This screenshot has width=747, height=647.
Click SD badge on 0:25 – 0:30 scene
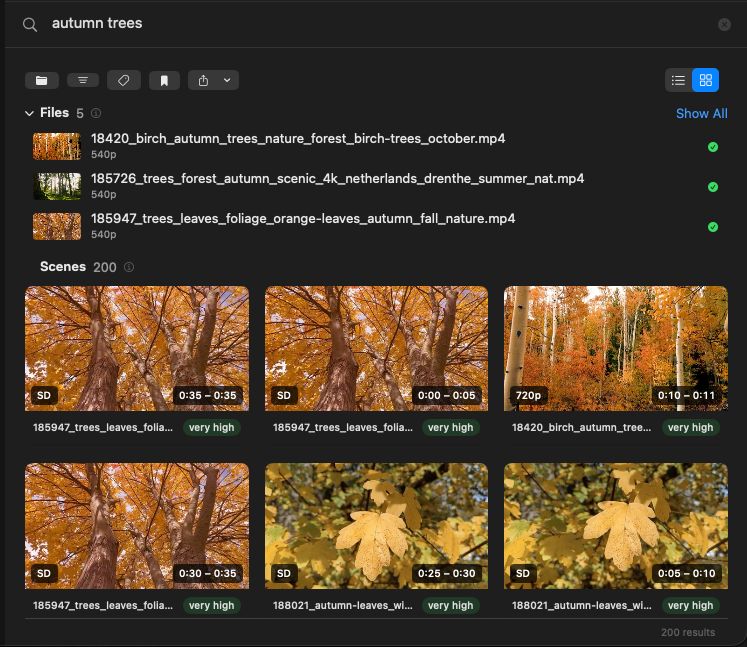283,573
